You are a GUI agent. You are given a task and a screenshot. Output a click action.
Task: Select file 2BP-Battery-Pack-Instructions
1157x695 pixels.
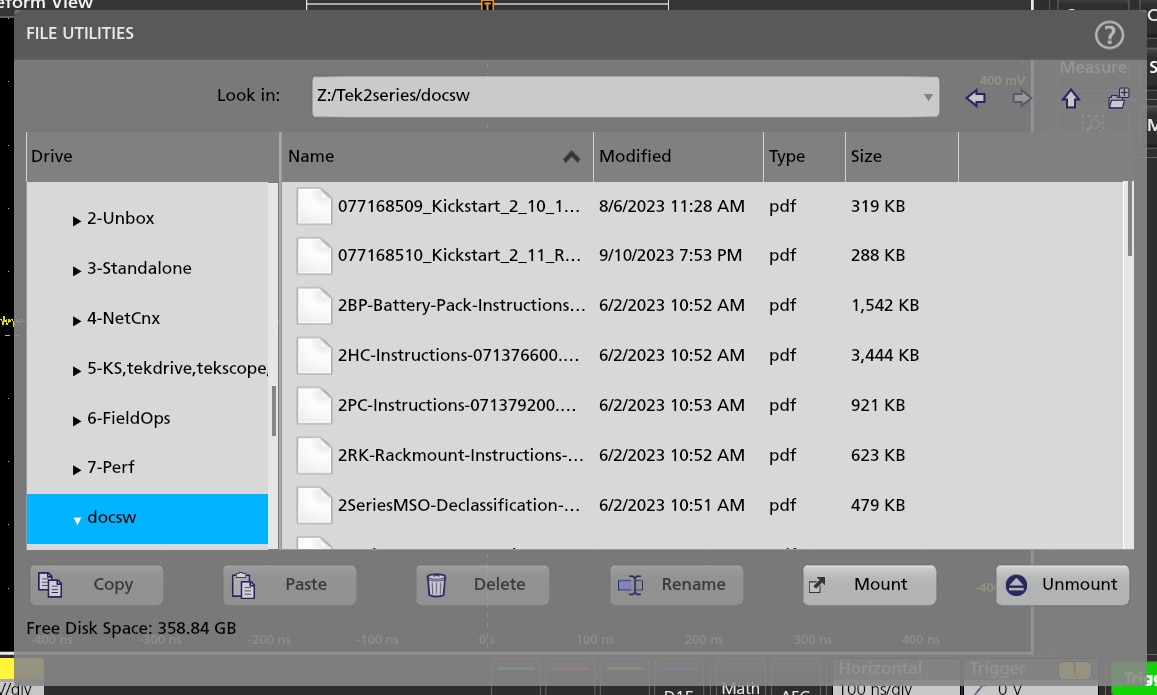click(x=461, y=305)
